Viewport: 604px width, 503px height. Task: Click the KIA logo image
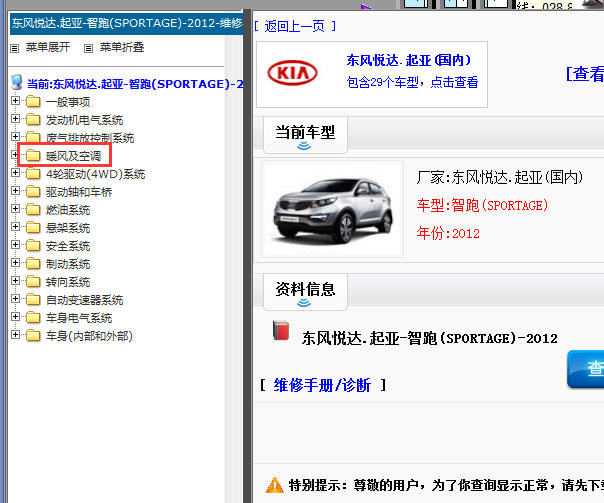[x=292, y=73]
